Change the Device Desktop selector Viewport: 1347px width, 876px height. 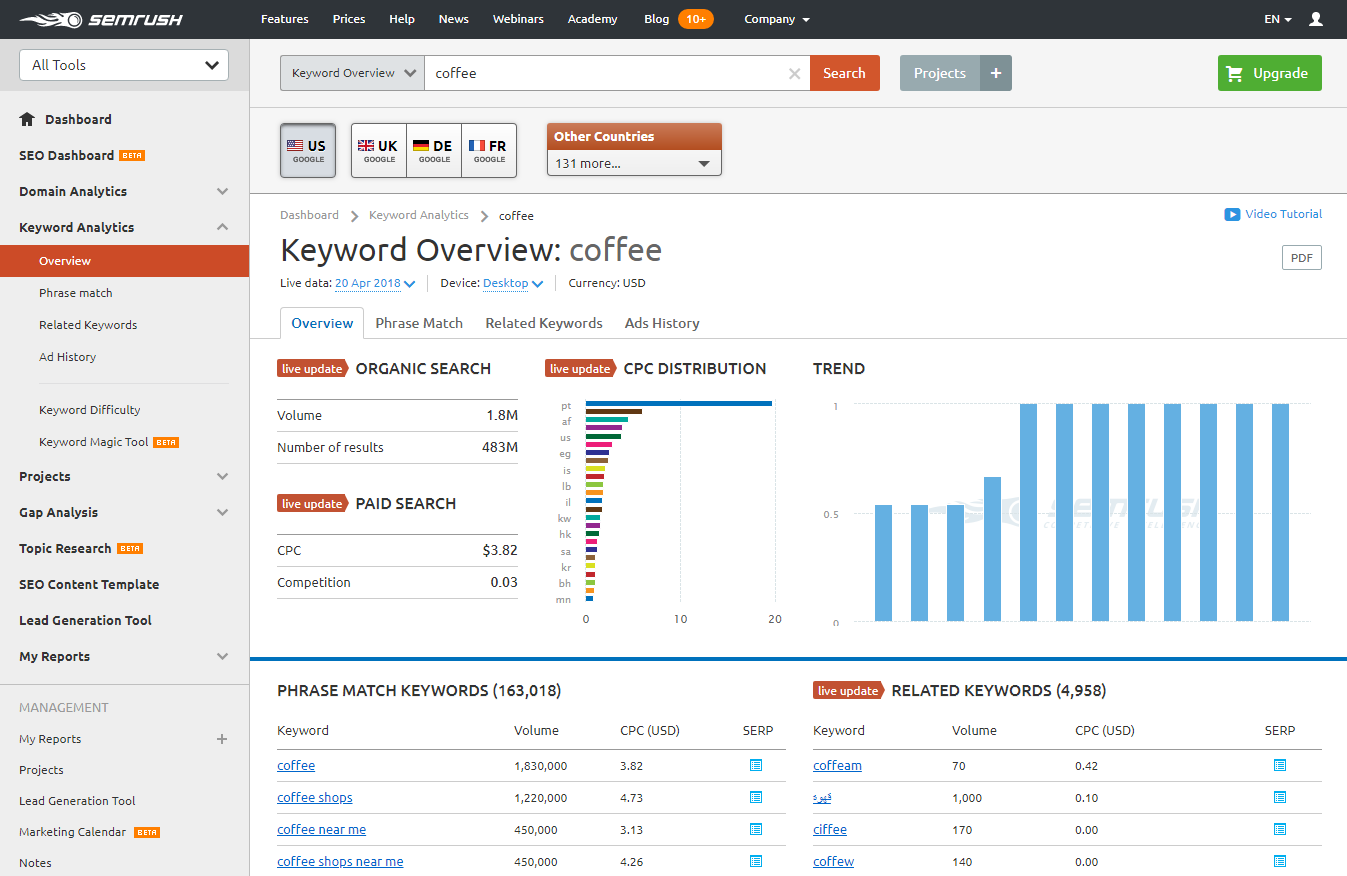coord(513,283)
